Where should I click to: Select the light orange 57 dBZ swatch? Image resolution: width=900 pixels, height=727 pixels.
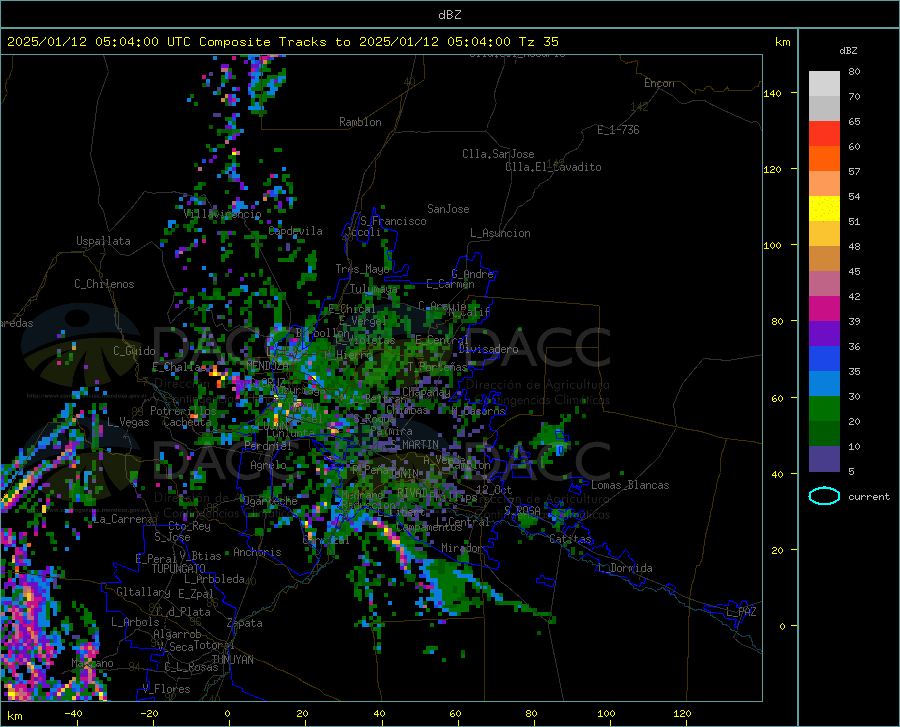[x=824, y=184]
